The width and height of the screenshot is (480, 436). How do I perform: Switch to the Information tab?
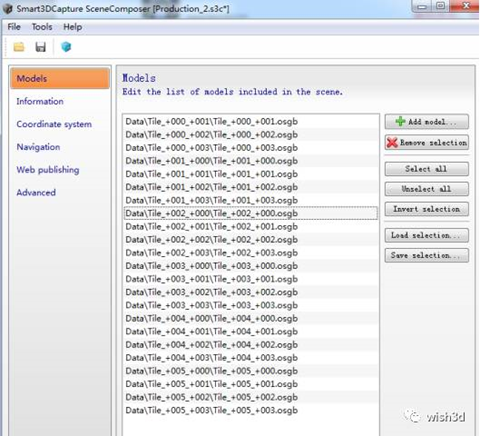coord(40,101)
